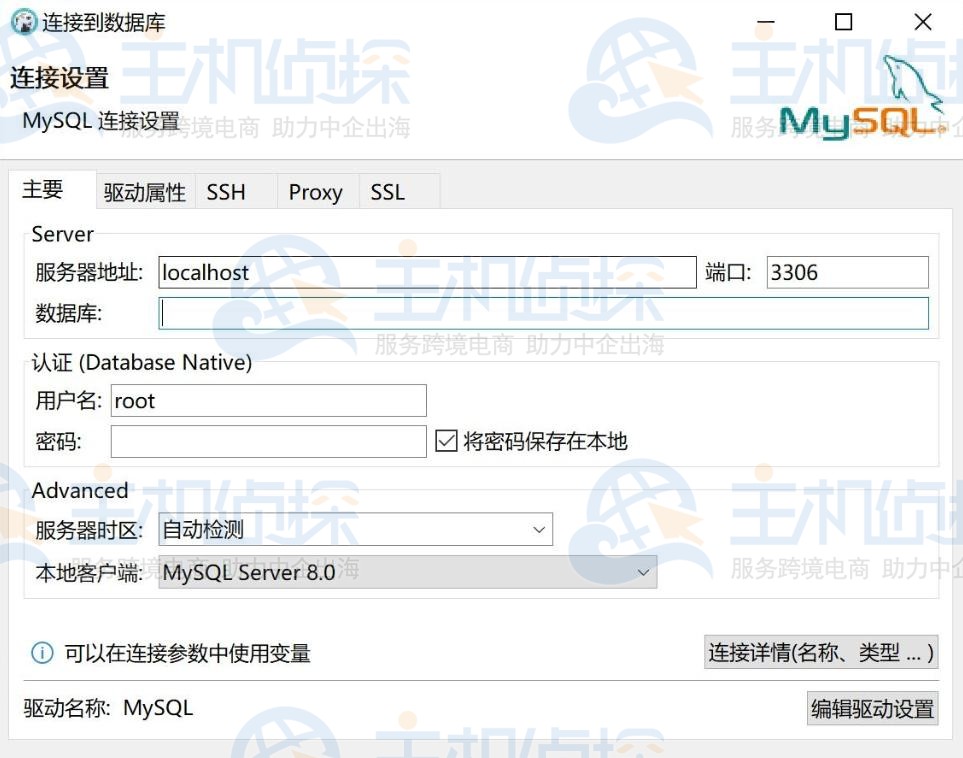
Task: Click the 端口 field showing 3306
Action: coord(845,271)
